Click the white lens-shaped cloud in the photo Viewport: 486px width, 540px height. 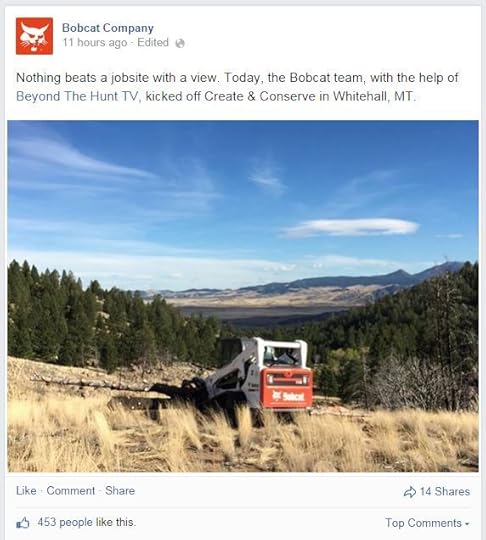[350, 227]
